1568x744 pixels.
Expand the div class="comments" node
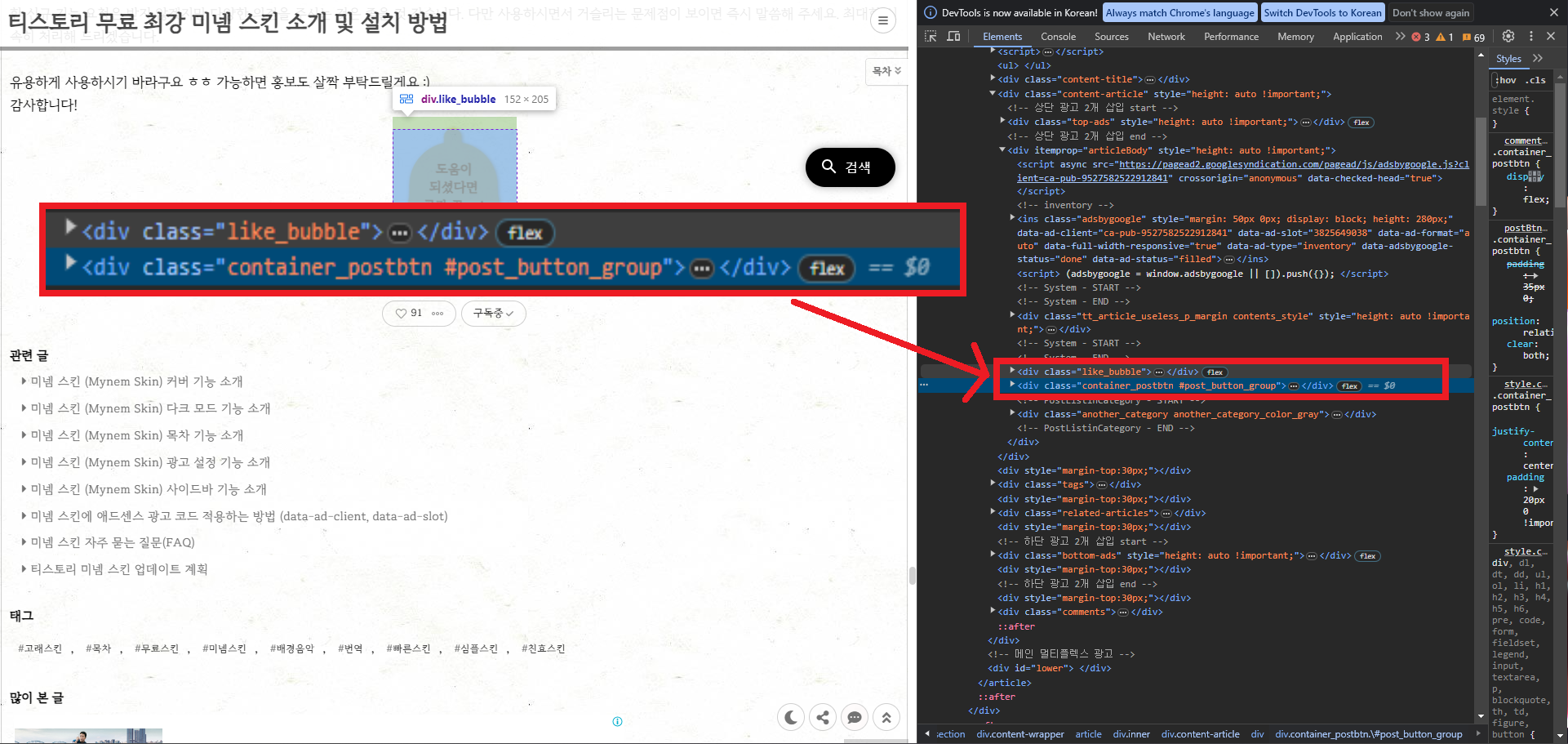993,612
